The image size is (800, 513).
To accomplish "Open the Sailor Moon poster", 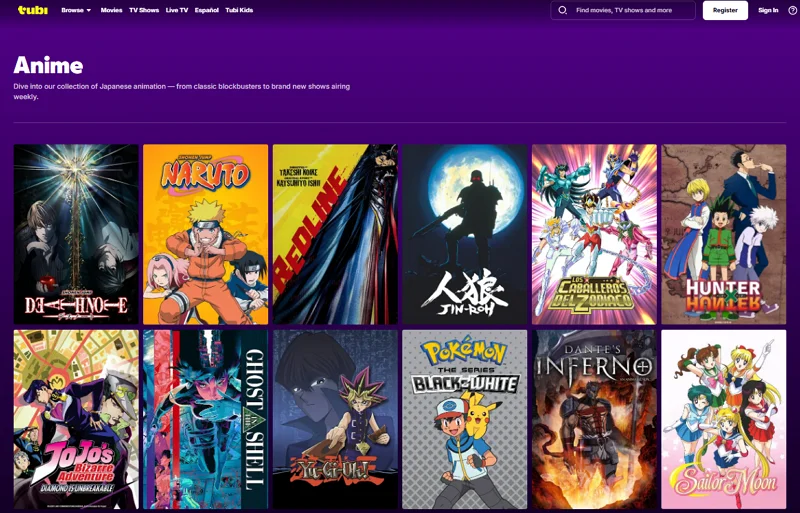I will [x=723, y=420].
